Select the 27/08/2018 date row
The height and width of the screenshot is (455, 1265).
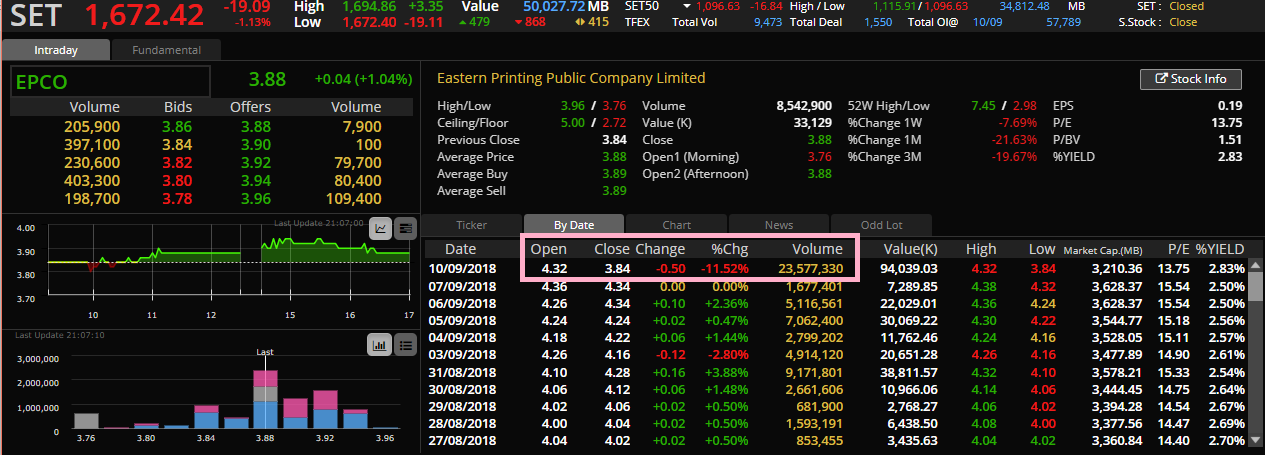pyautogui.click(x=835, y=440)
